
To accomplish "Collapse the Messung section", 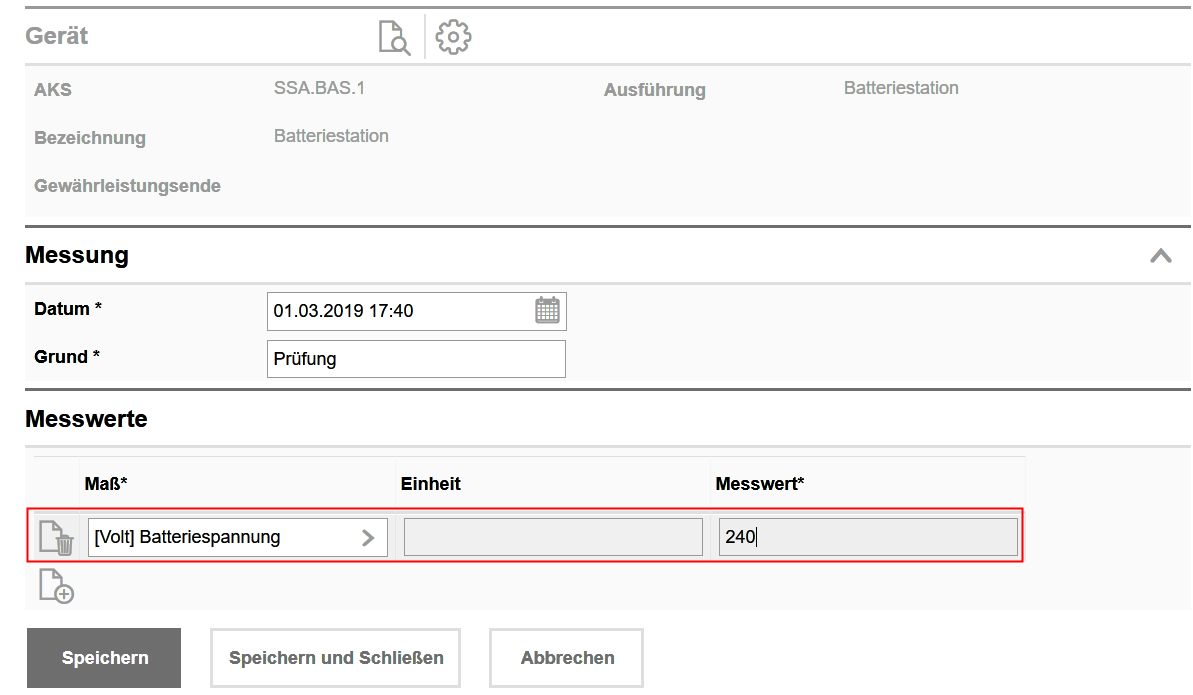I will pyautogui.click(x=1160, y=256).
